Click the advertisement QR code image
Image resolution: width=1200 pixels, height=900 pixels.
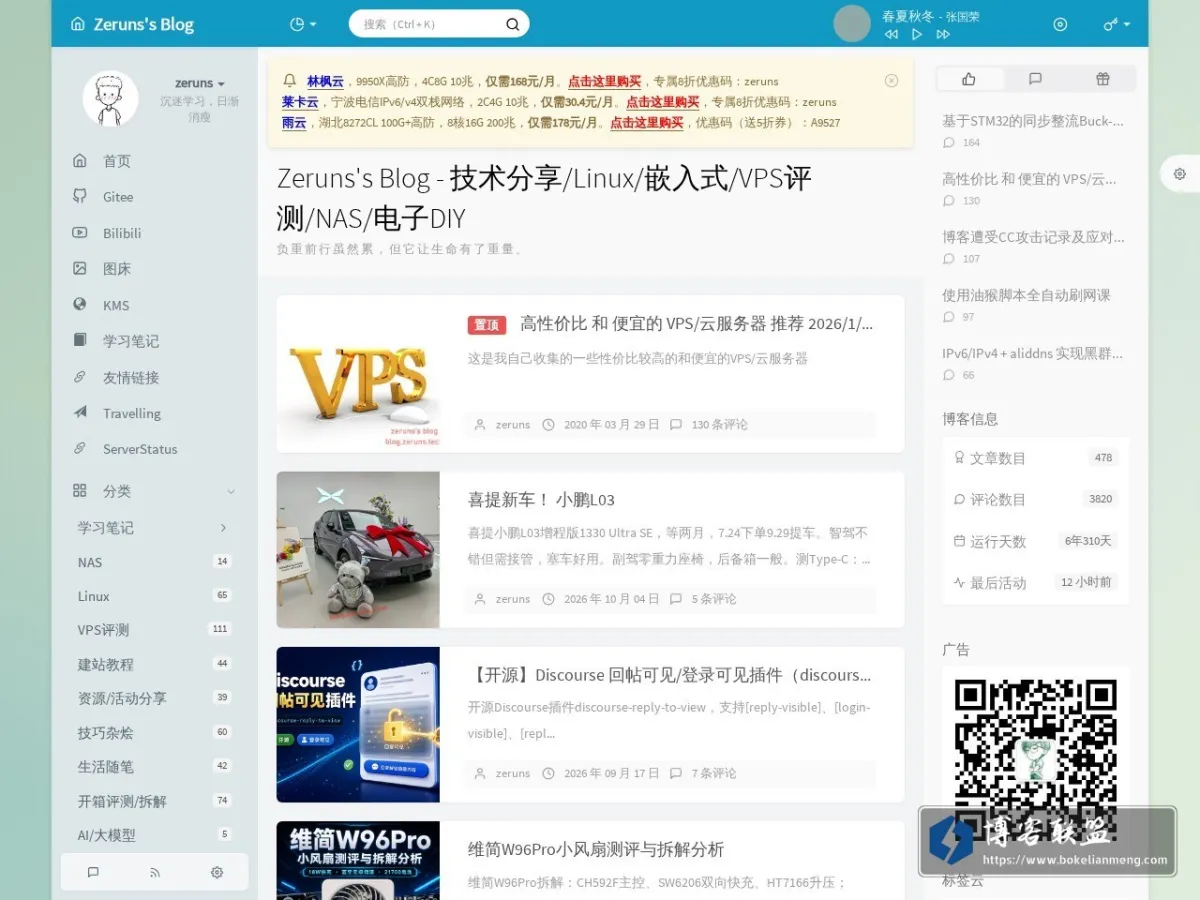(1035, 760)
